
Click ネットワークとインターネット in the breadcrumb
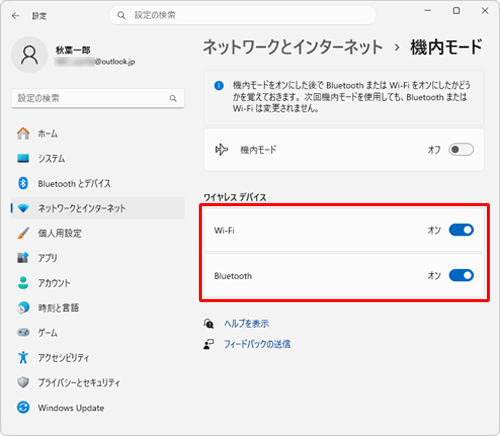tap(293, 47)
